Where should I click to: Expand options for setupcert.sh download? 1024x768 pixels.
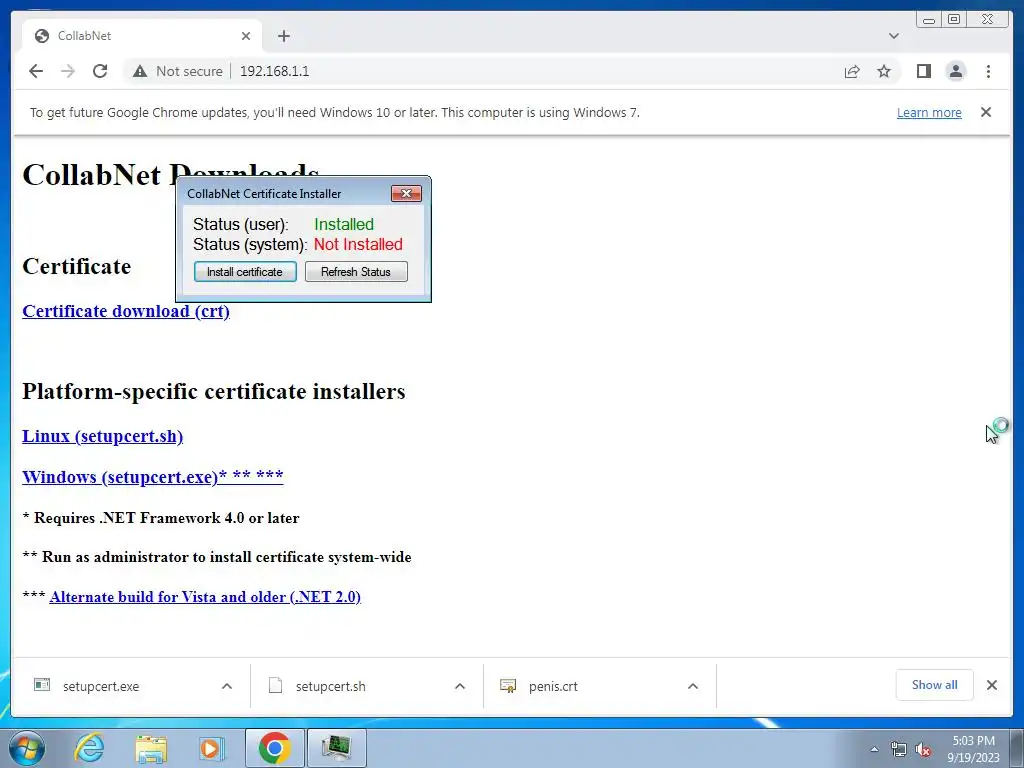tap(460, 686)
